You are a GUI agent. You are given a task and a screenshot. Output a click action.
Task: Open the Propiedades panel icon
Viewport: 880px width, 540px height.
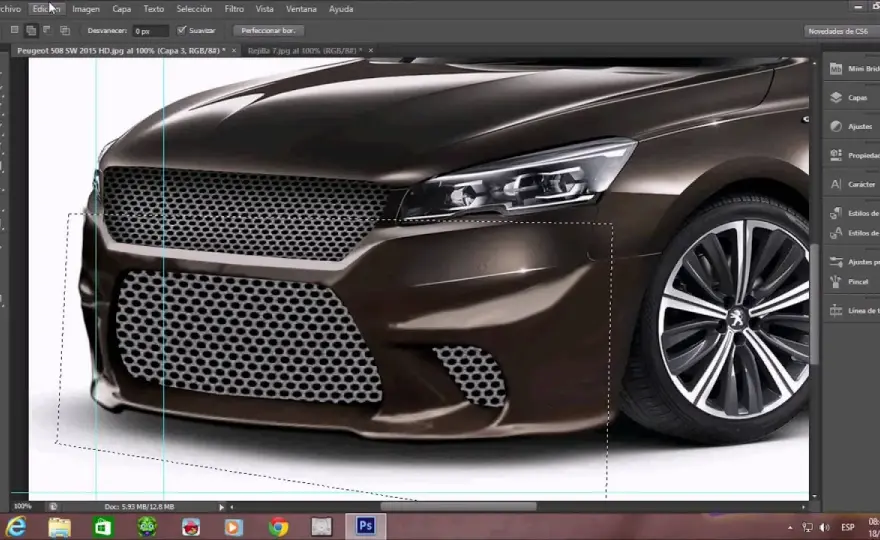pos(836,155)
